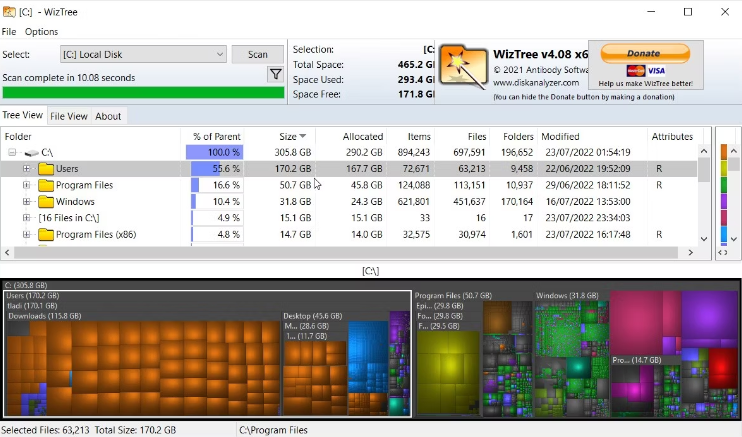Click the tree list vertical scroll down arrow

[704, 239]
